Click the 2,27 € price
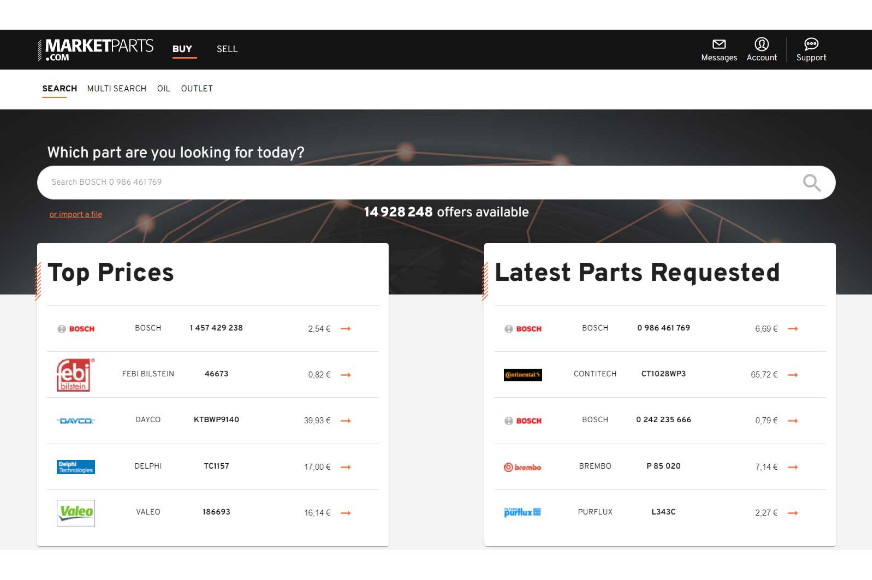Image resolution: width=872 pixels, height=580 pixels. coord(766,513)
